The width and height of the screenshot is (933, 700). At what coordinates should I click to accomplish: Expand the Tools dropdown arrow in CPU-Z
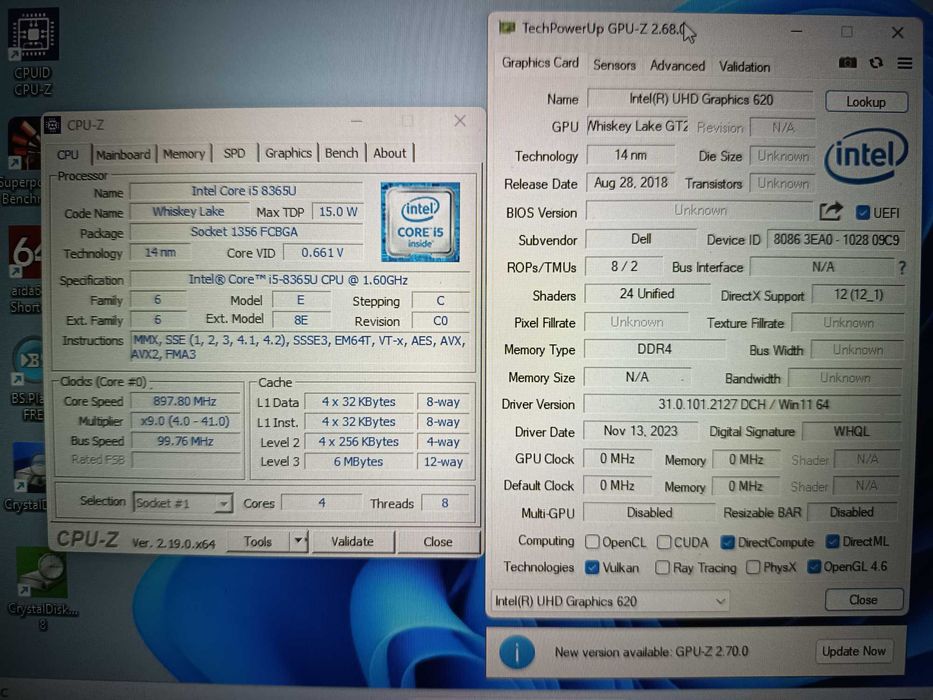click(x=299, y=541)
